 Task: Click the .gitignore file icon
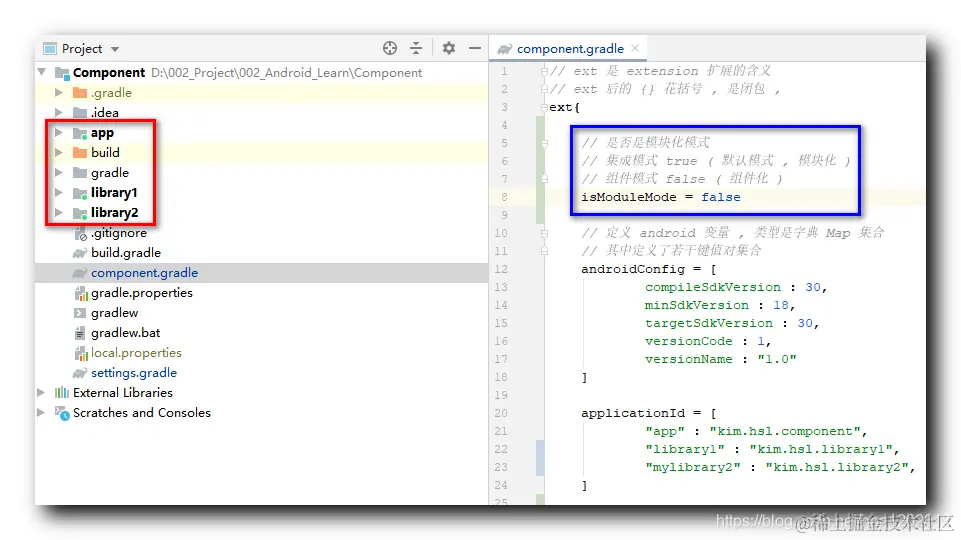point(80,233)
